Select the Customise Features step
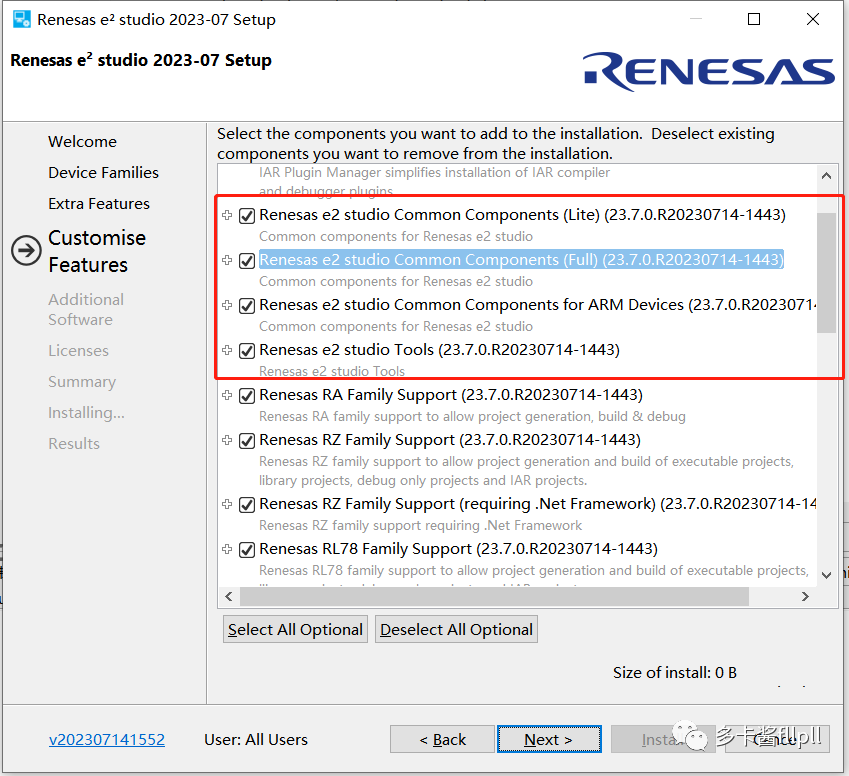Screen dimensions: 849x776 tap(97, 251)
